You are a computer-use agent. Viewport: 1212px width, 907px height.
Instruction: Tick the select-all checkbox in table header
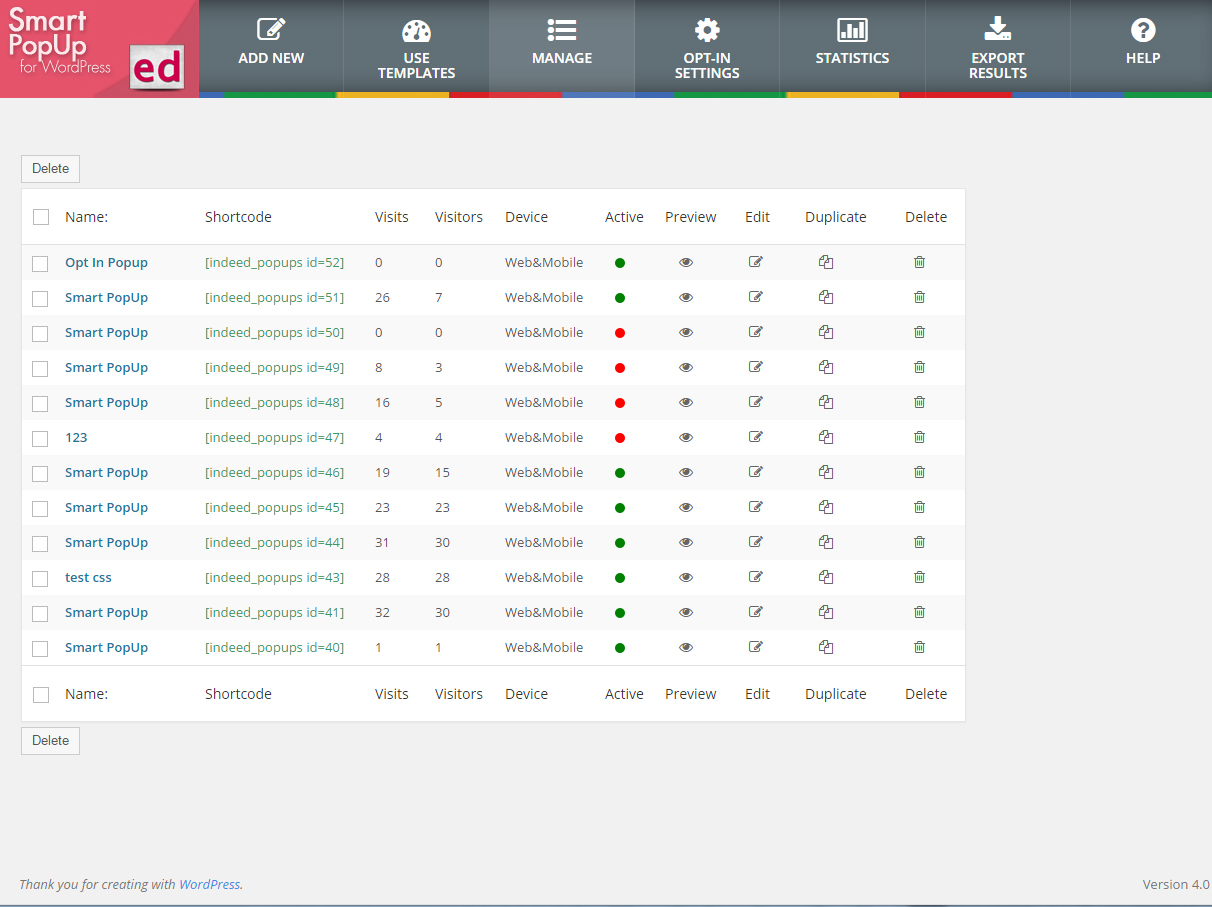[x=41, y=218]
